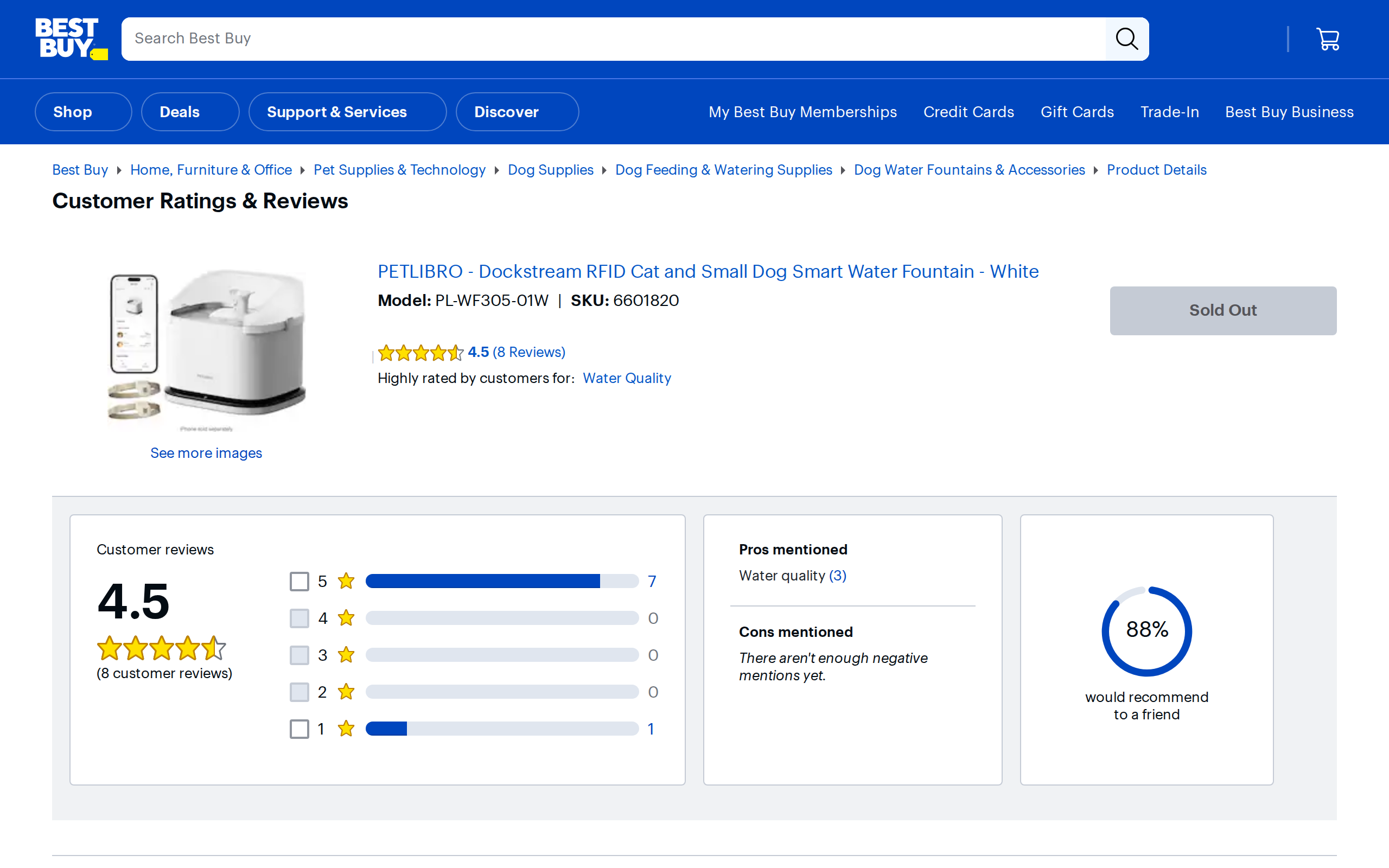
Task: Click star icon in 5-star row
Action: pyautogui.click(x=346, y=581)
